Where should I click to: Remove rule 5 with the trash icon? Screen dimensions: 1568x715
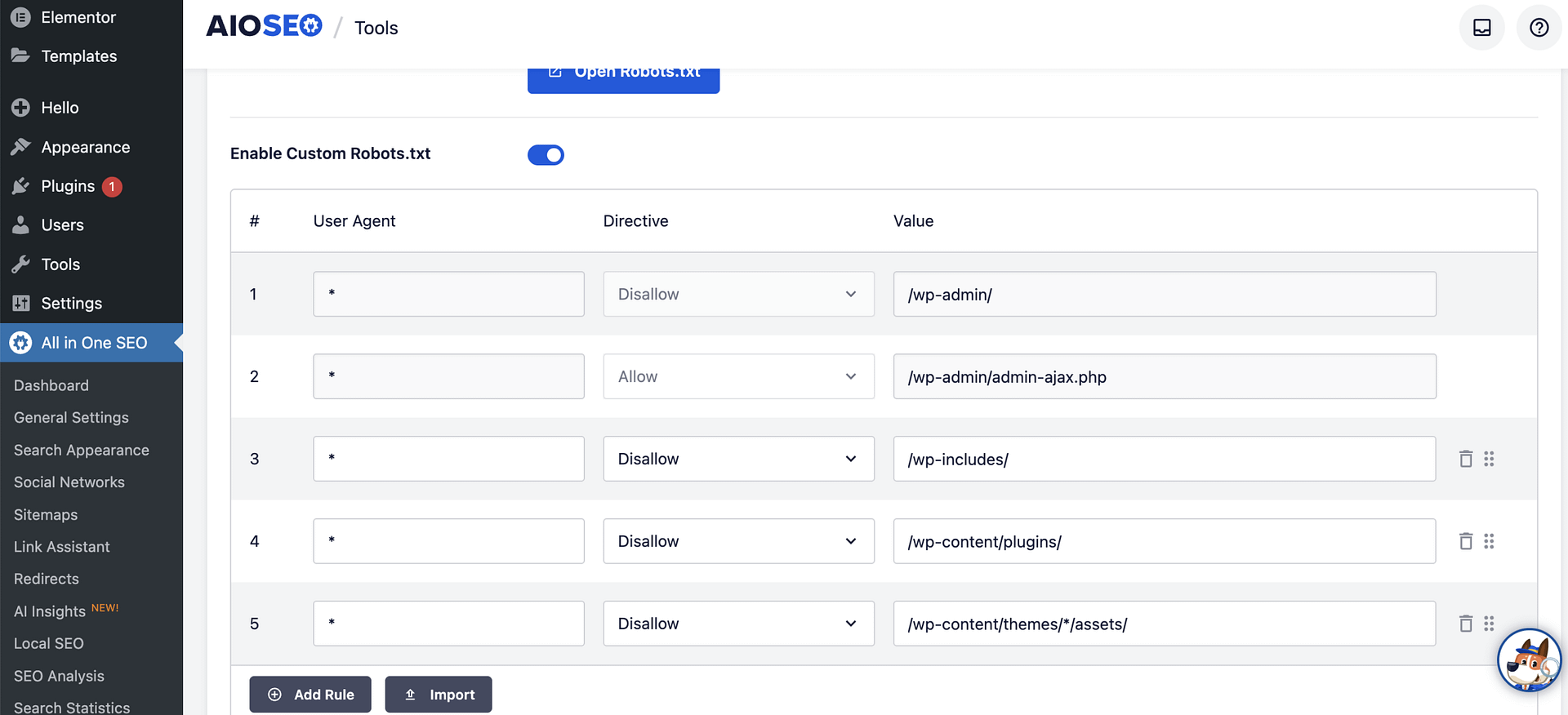[x=1465, y=624]
